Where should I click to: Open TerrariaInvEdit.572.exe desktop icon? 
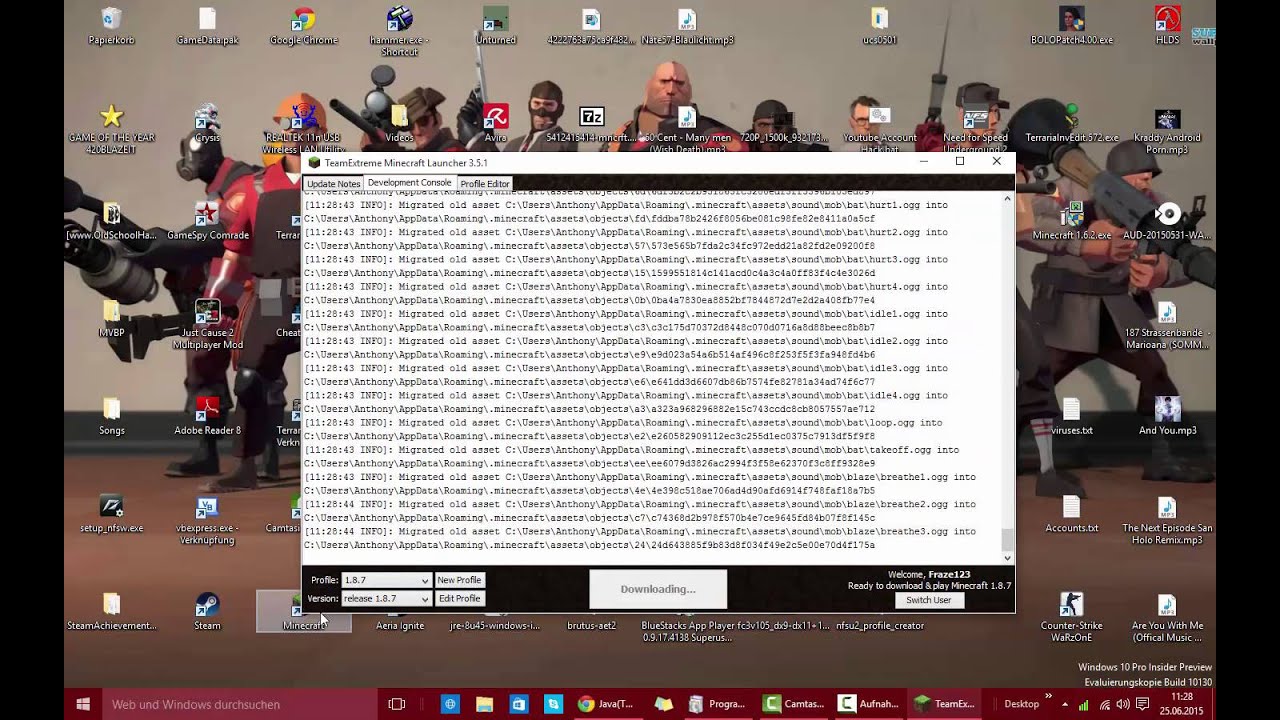pos(1071,122)
